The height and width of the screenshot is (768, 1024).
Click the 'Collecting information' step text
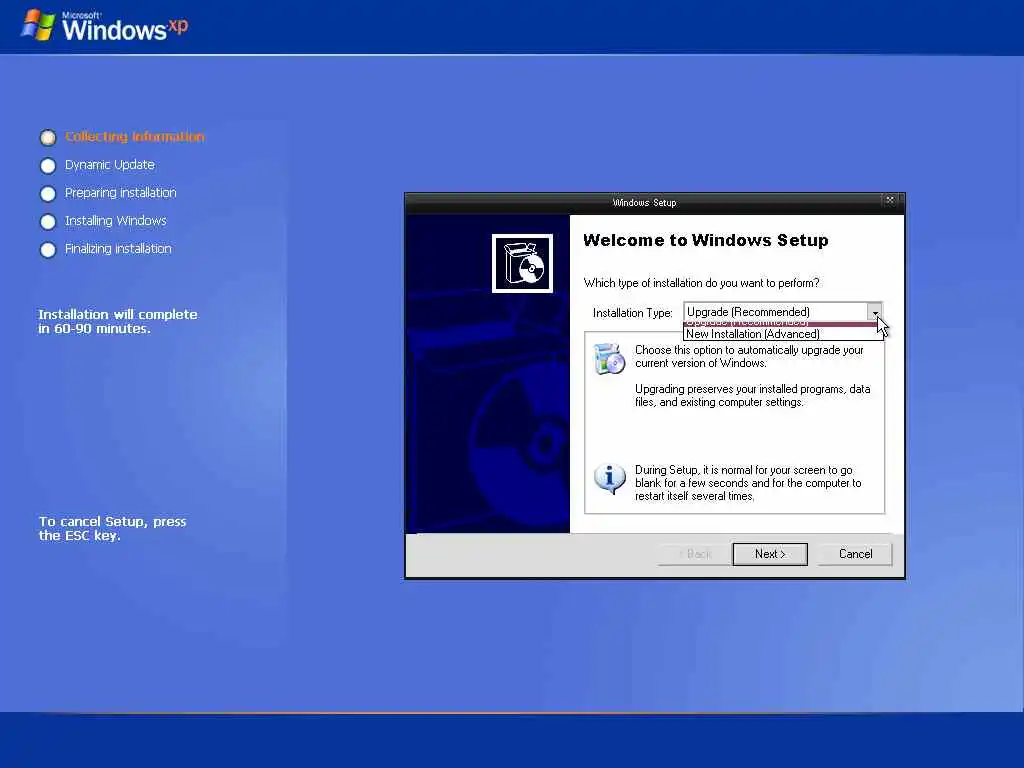(x=135, y=136)
